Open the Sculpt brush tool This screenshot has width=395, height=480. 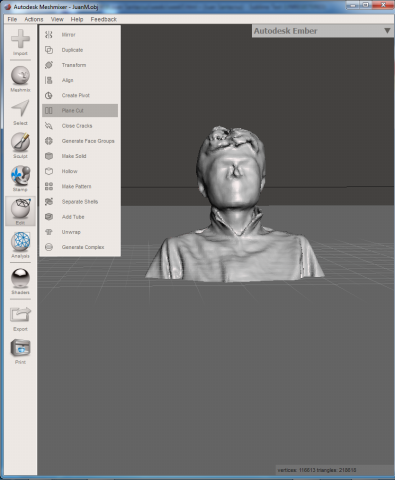tap(20, 145)
